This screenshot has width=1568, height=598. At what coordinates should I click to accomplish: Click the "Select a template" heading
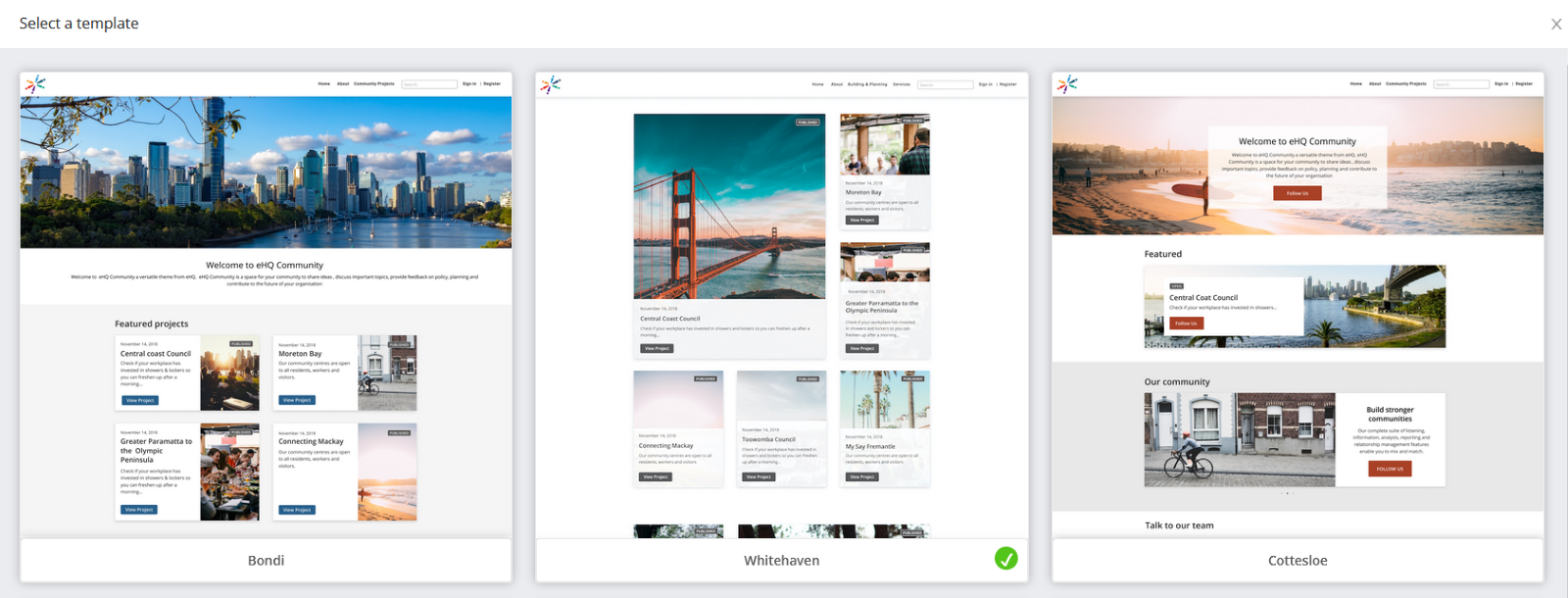tap(78, 24)
